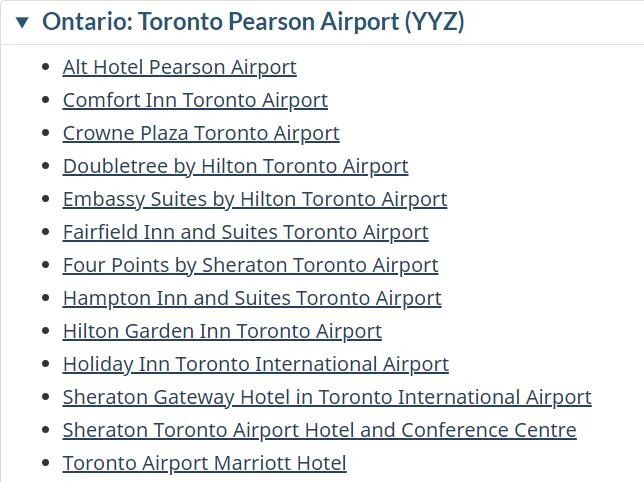
Task: Choose the Sheraton Gateway hotel entry
Action: (327, 397)
